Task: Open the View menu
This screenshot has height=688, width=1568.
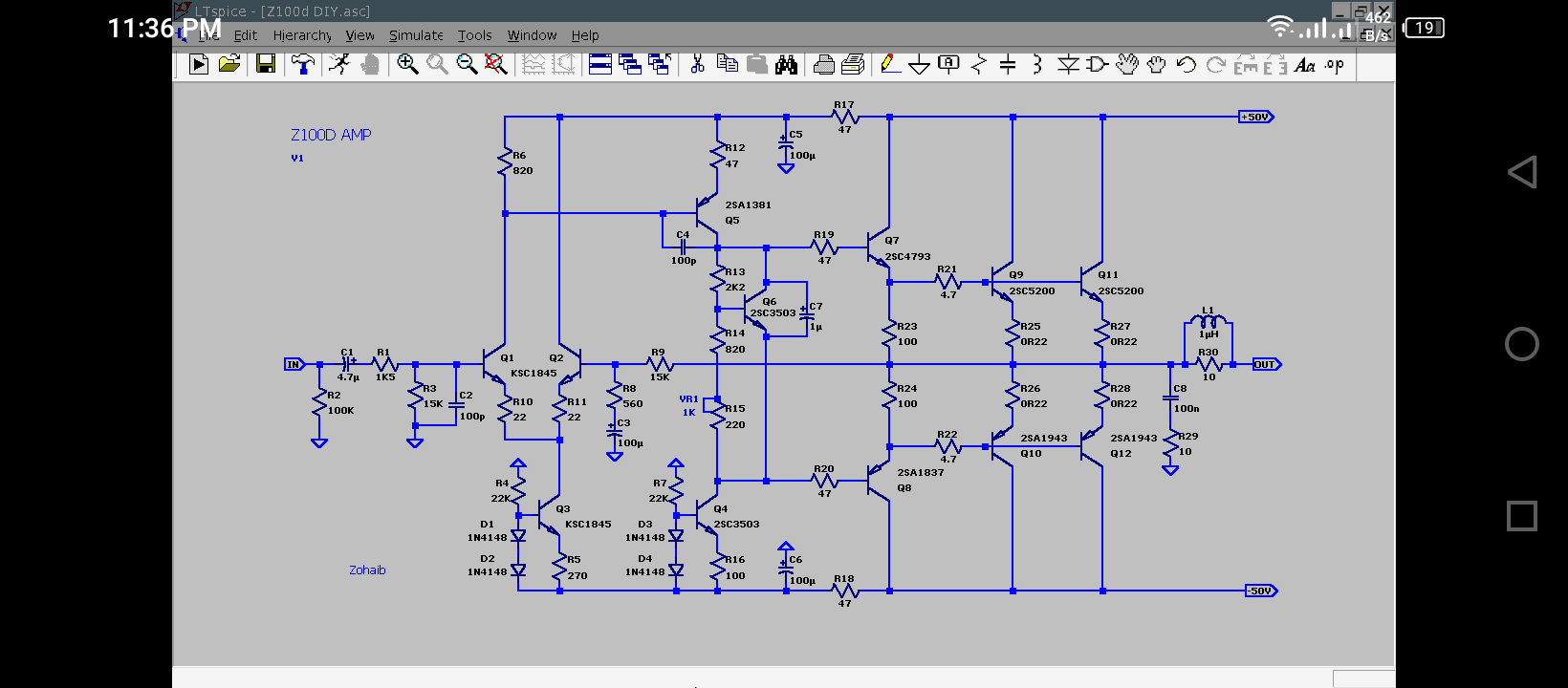Action: point(359,35)
